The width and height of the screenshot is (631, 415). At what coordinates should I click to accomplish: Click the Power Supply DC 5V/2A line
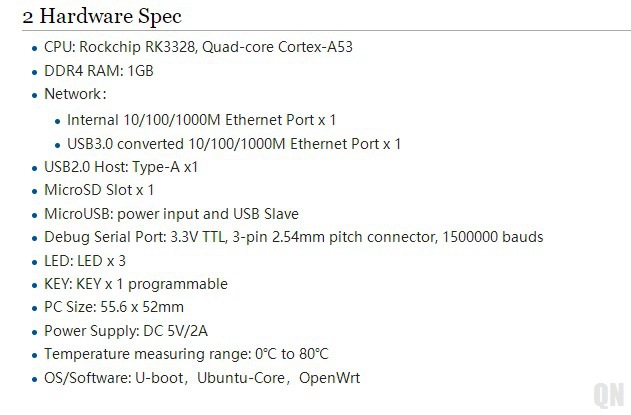124,331
